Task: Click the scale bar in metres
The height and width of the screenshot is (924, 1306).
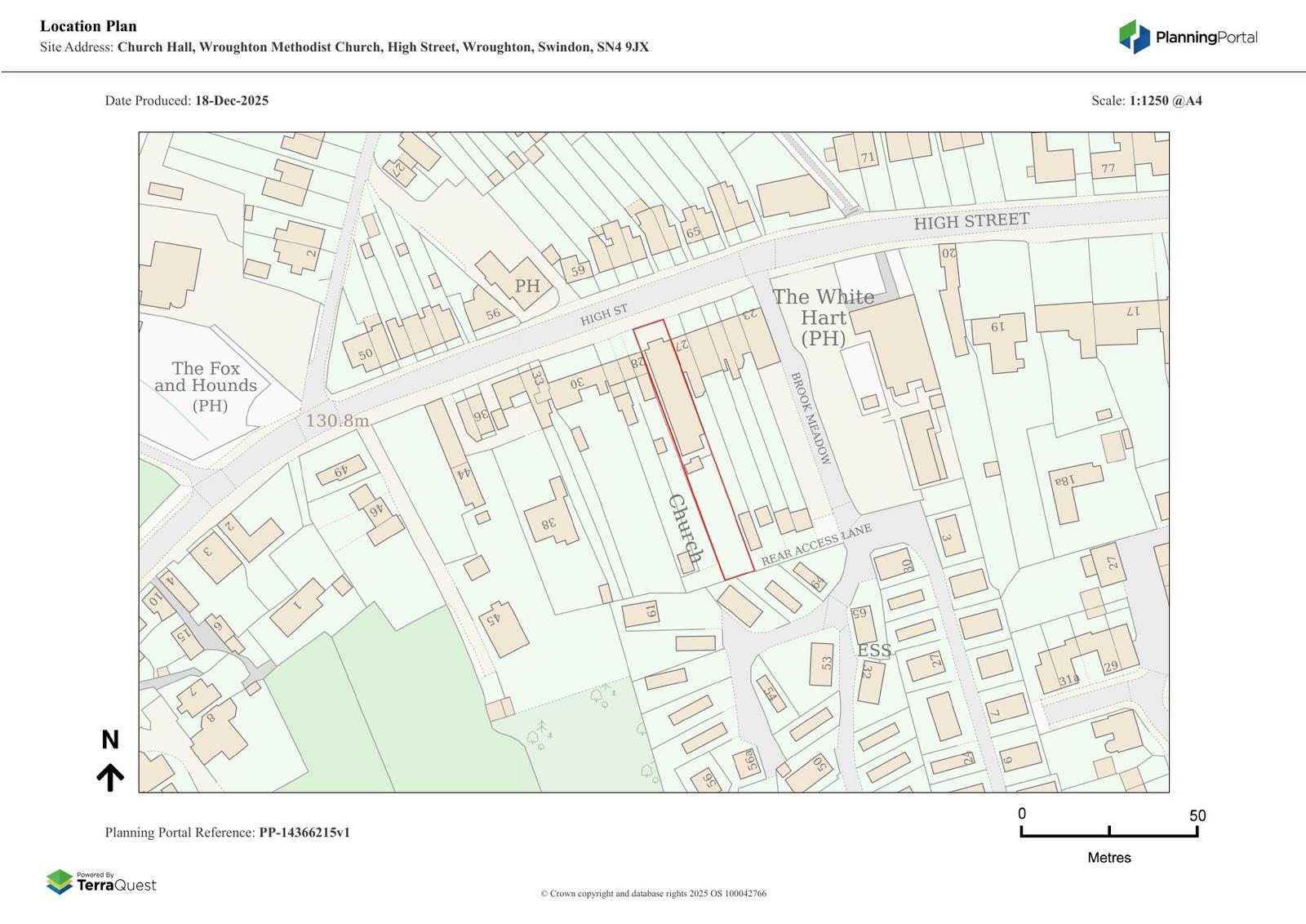Action: coord(1108,831)
